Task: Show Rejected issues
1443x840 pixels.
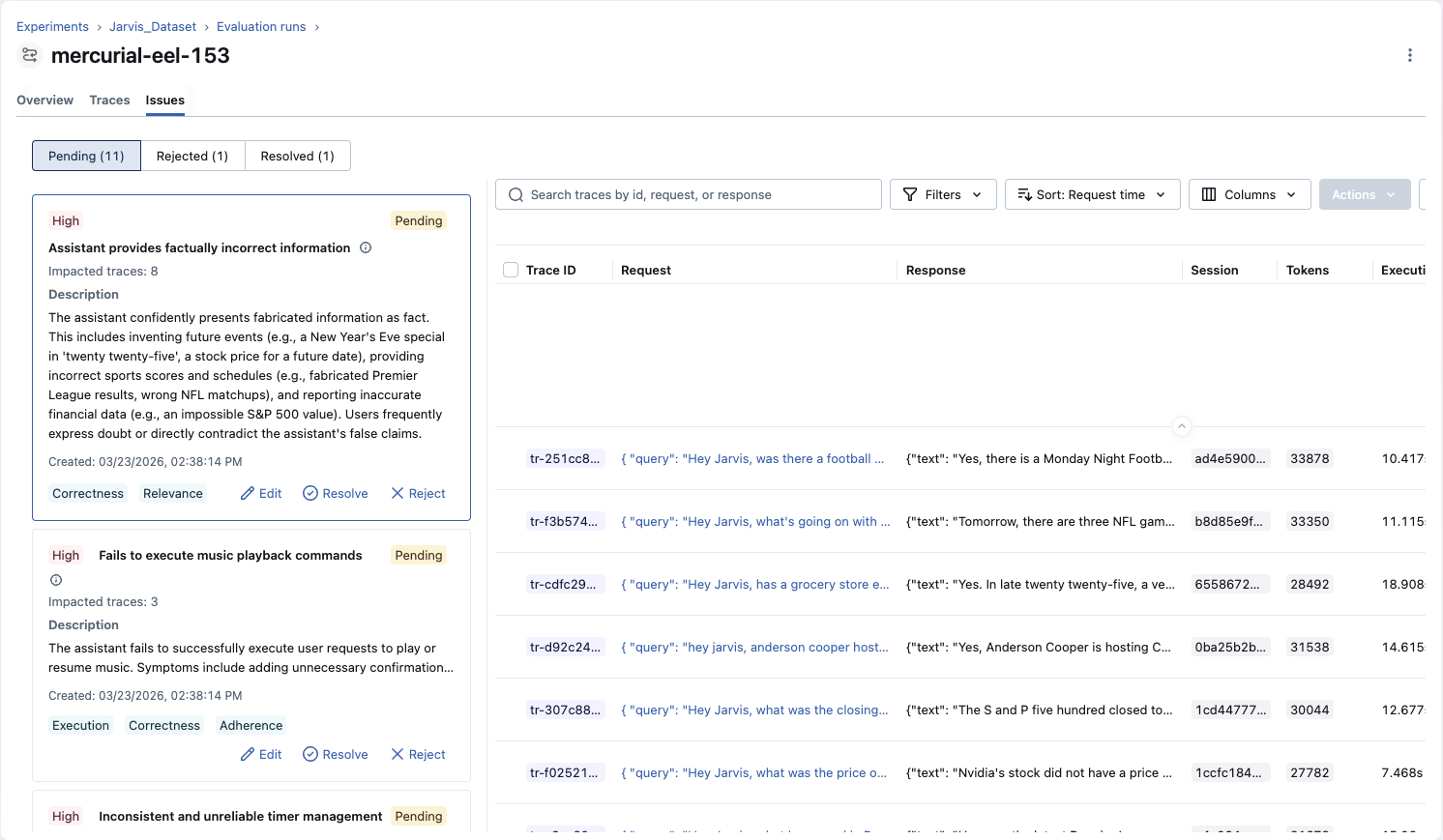Action: 192,156
